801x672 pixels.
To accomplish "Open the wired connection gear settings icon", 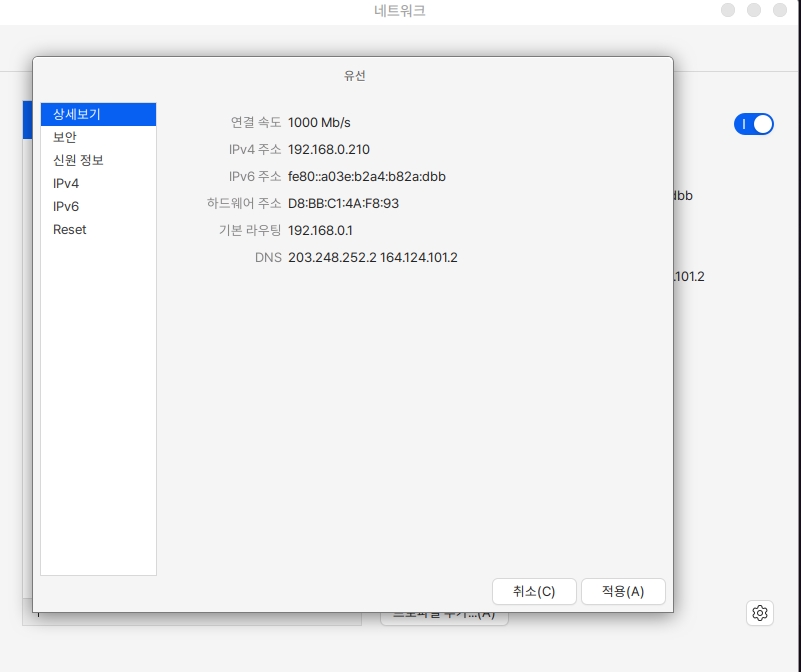I will pos(760,613).
